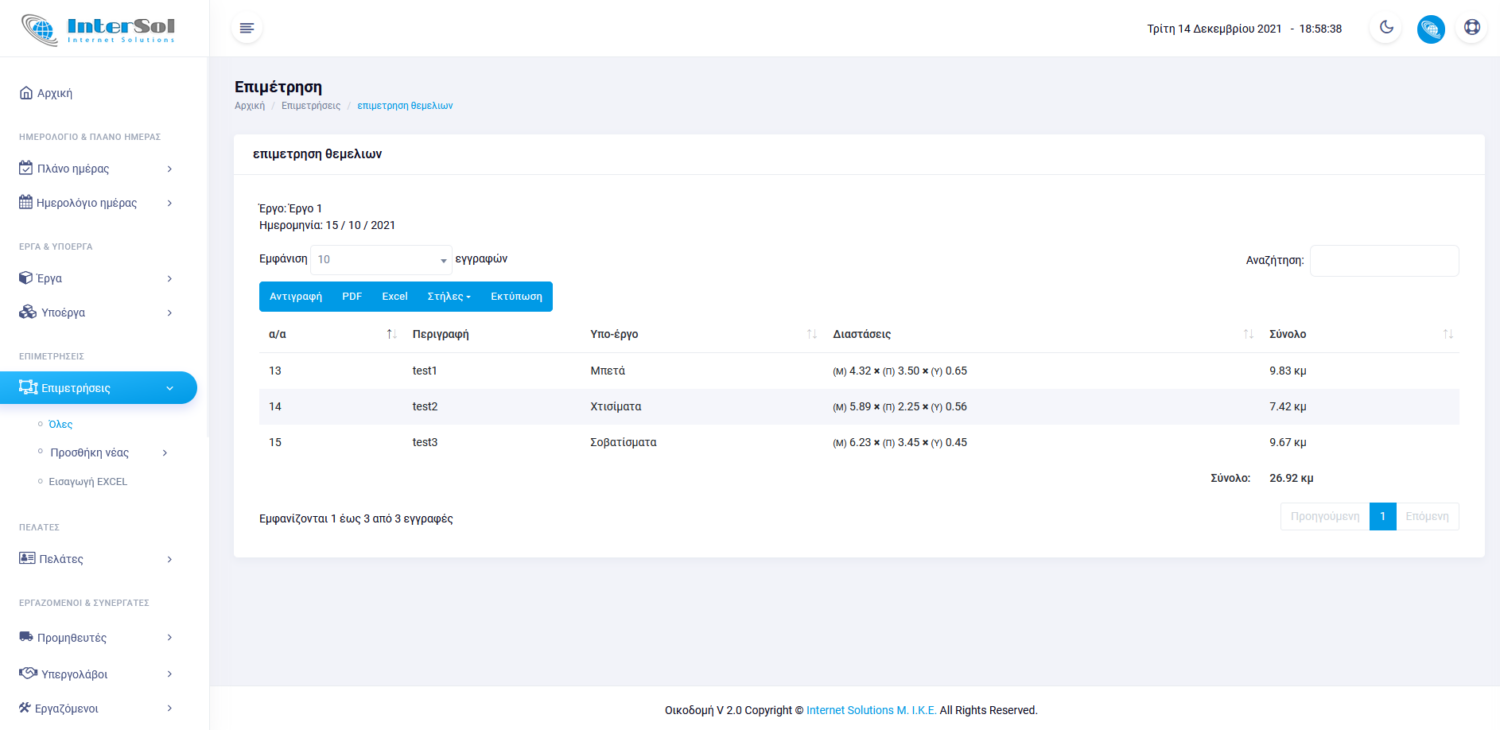Click the hamburger menu icon
This screenshot has width=1500, height=730.
click(247, 28)
